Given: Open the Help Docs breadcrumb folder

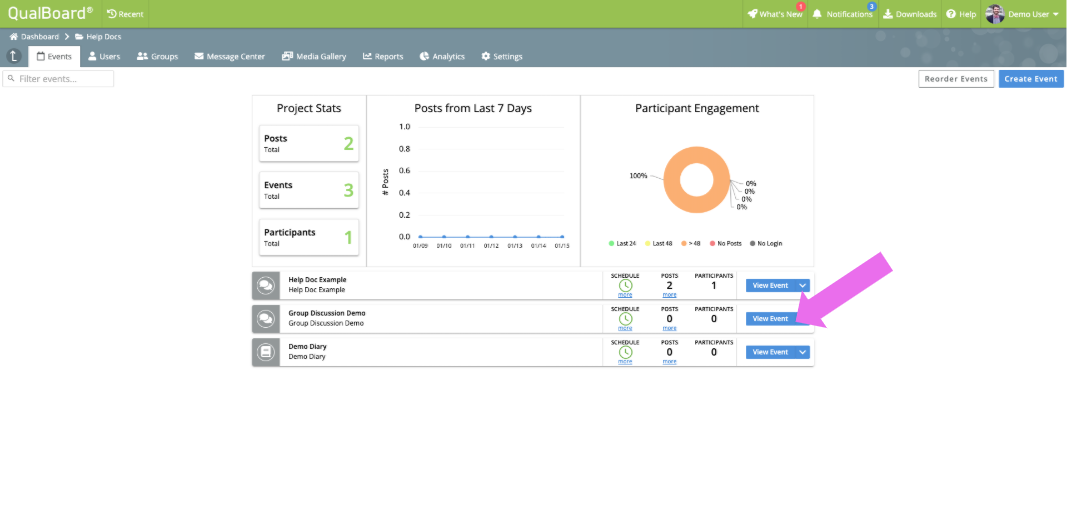Looking at the screenshot, I should (x=98, y=37).
